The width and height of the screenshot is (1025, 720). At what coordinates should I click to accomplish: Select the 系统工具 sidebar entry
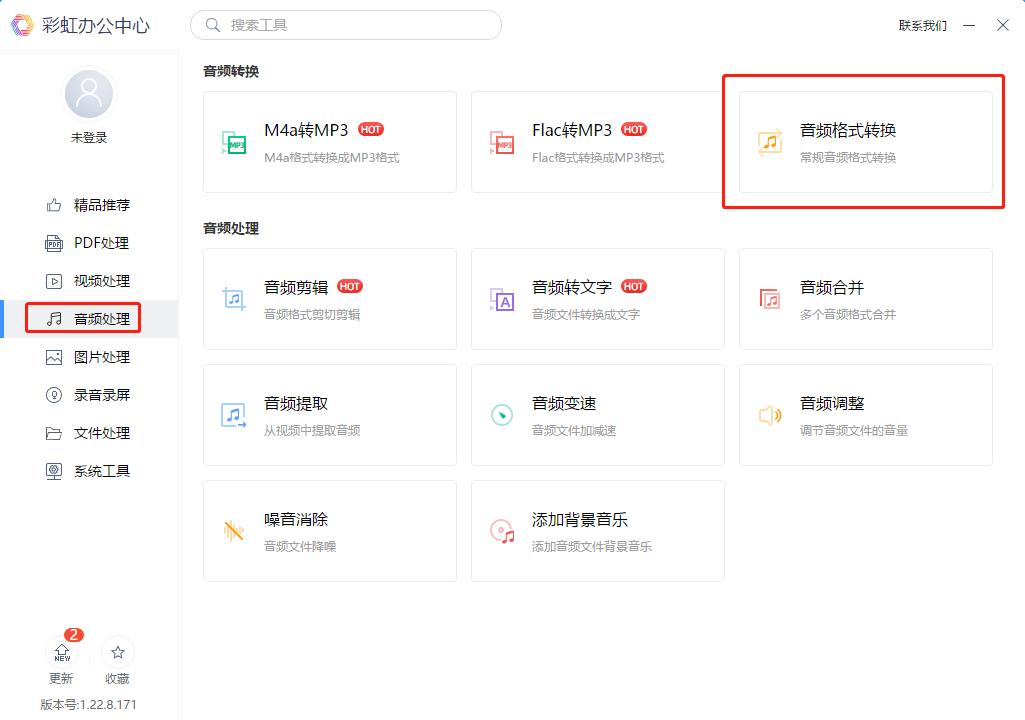coord(88,470)
